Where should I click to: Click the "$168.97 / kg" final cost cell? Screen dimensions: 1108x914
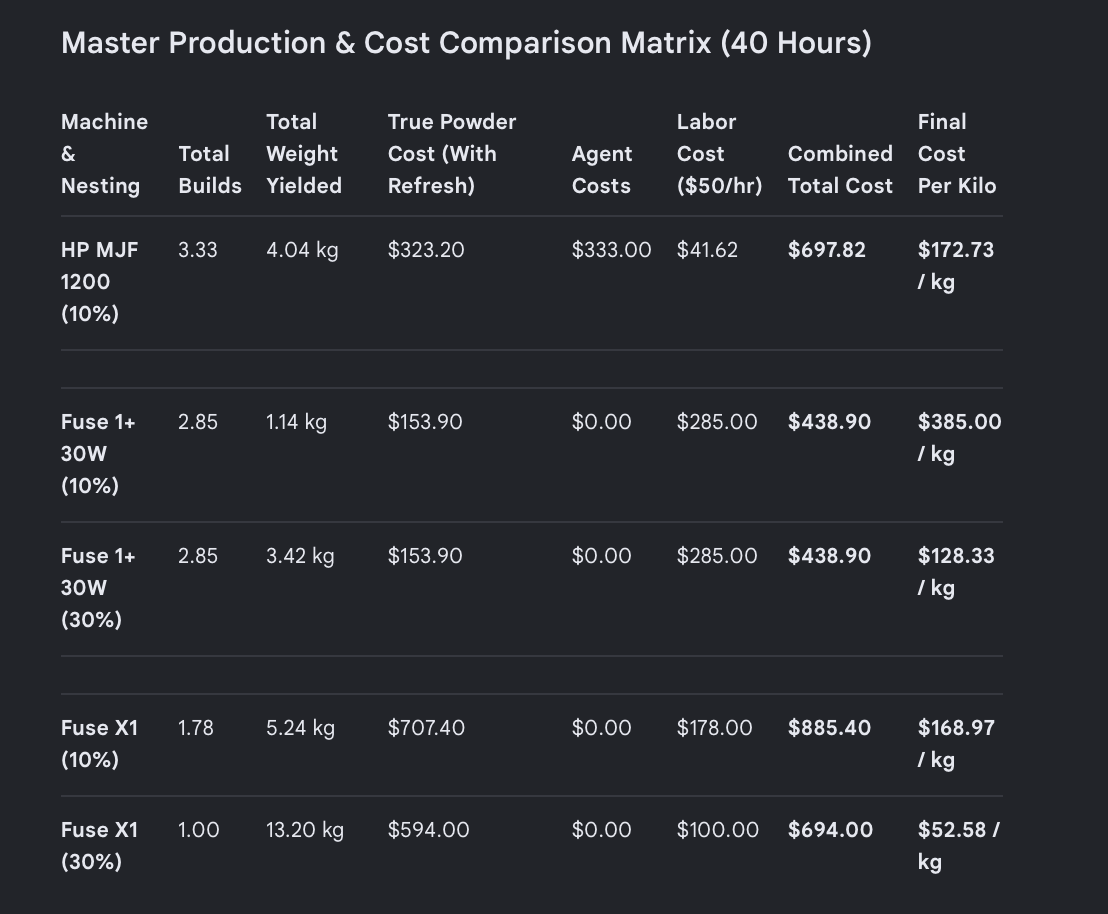coord(956,744)
